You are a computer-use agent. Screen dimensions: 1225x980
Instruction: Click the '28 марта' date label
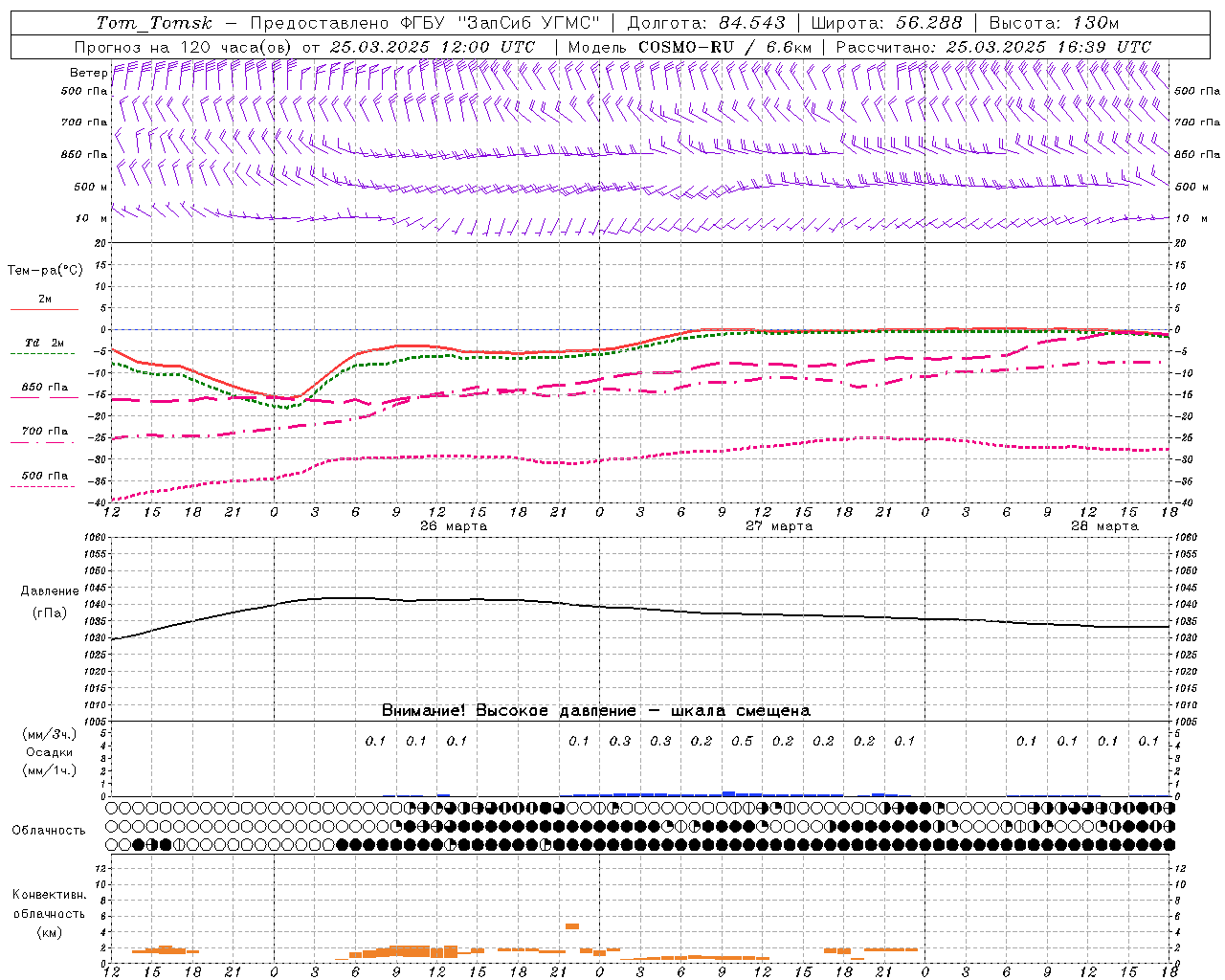point(1104,526)
